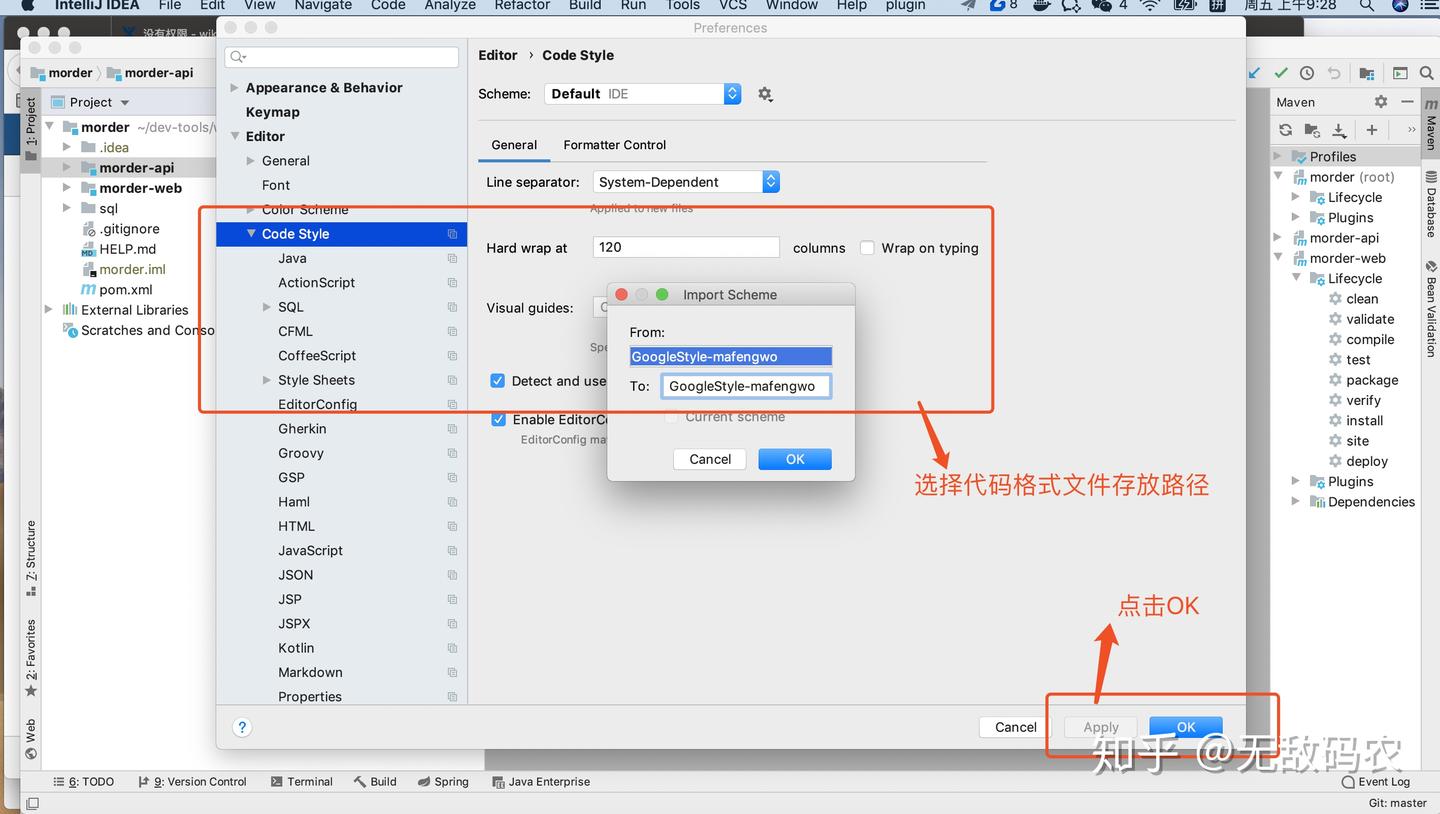Open pom.xml in Project tree

tap(125, 290)
